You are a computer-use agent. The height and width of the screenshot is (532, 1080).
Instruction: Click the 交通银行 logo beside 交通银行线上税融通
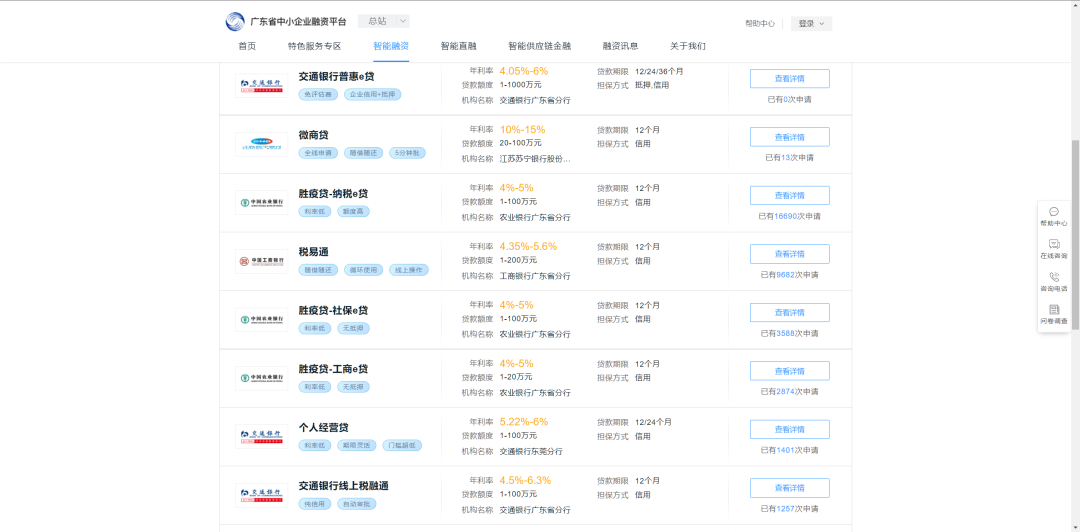(x=262, y=495)
